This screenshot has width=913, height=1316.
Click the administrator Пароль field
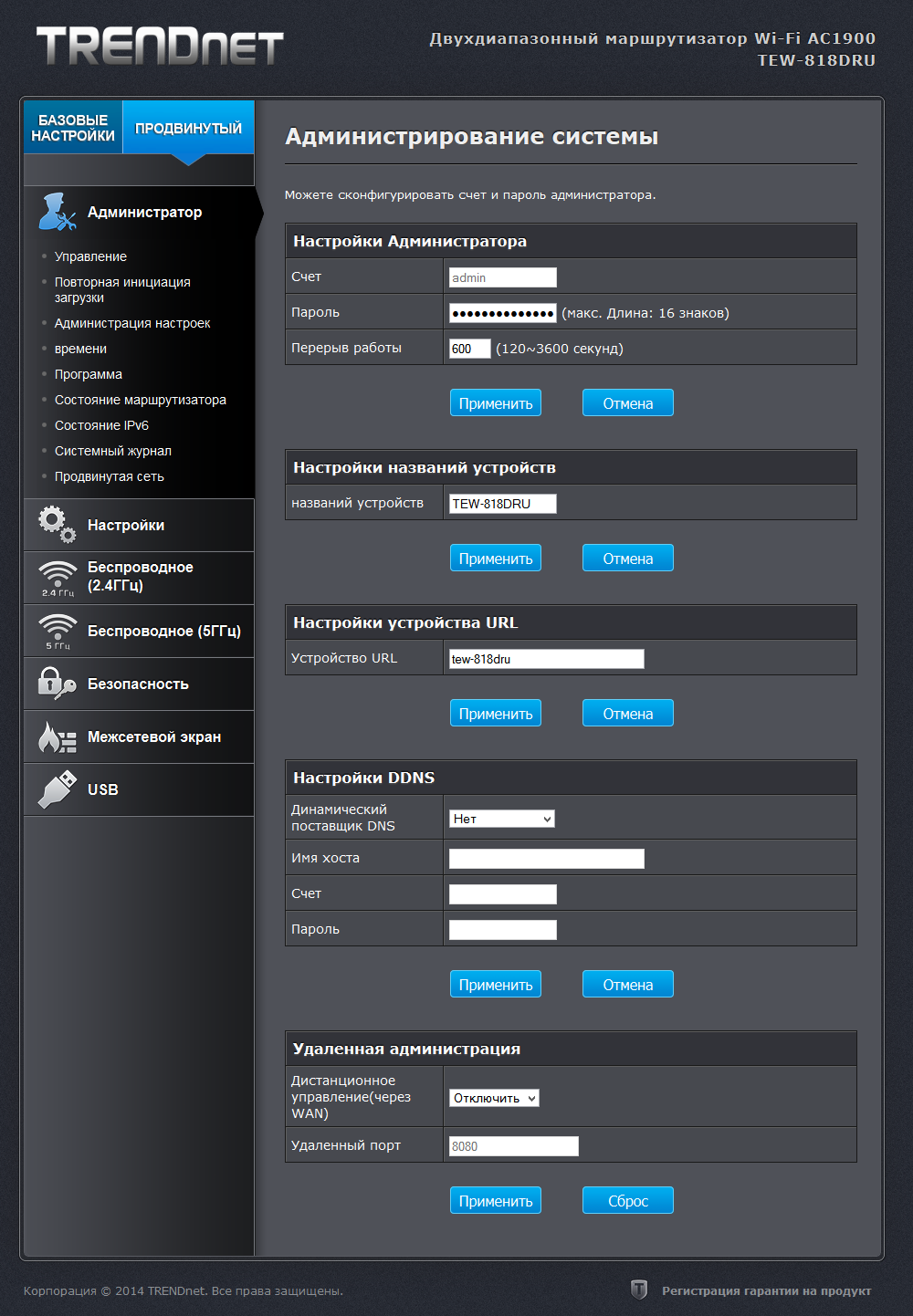[503, 313]
